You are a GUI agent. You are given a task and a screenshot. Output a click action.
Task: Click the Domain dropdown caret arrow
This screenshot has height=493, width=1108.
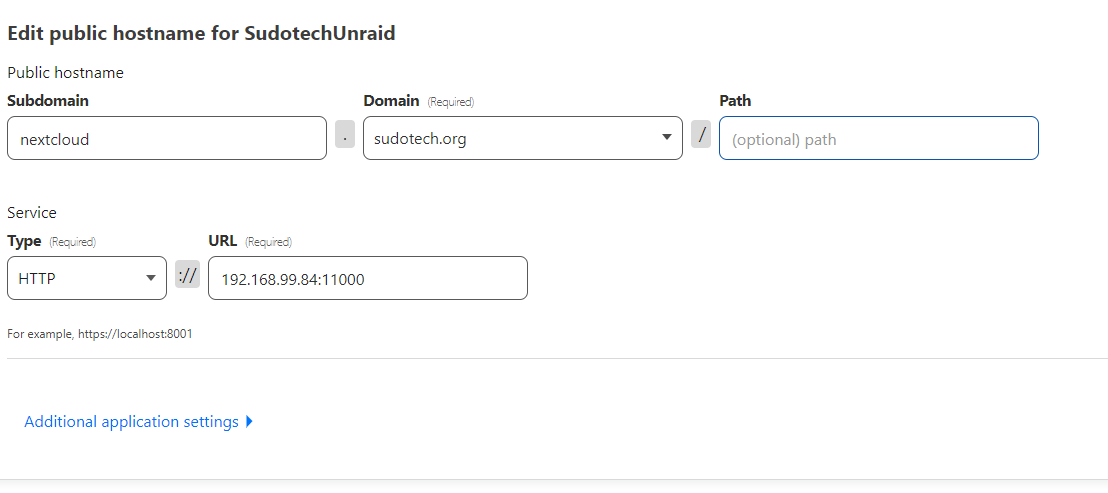click(667, 138)
